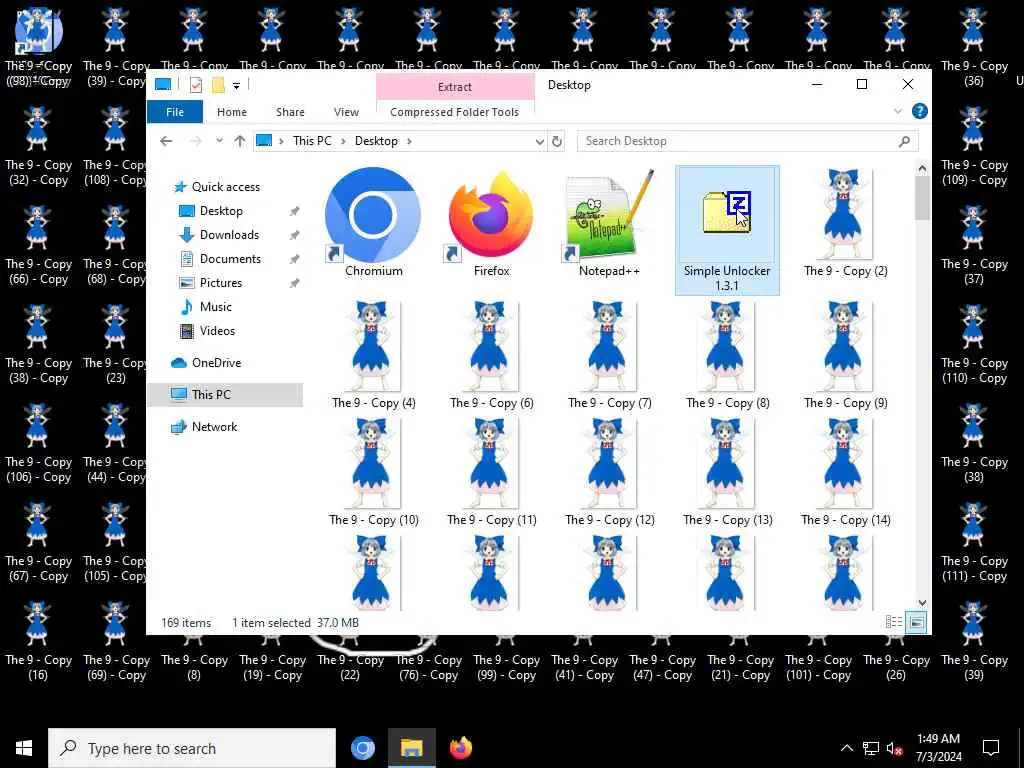This screenshot has width=1024, height=768.
Task: Open OneDrive in navigation pane
Action: click(x=216, y=363)
